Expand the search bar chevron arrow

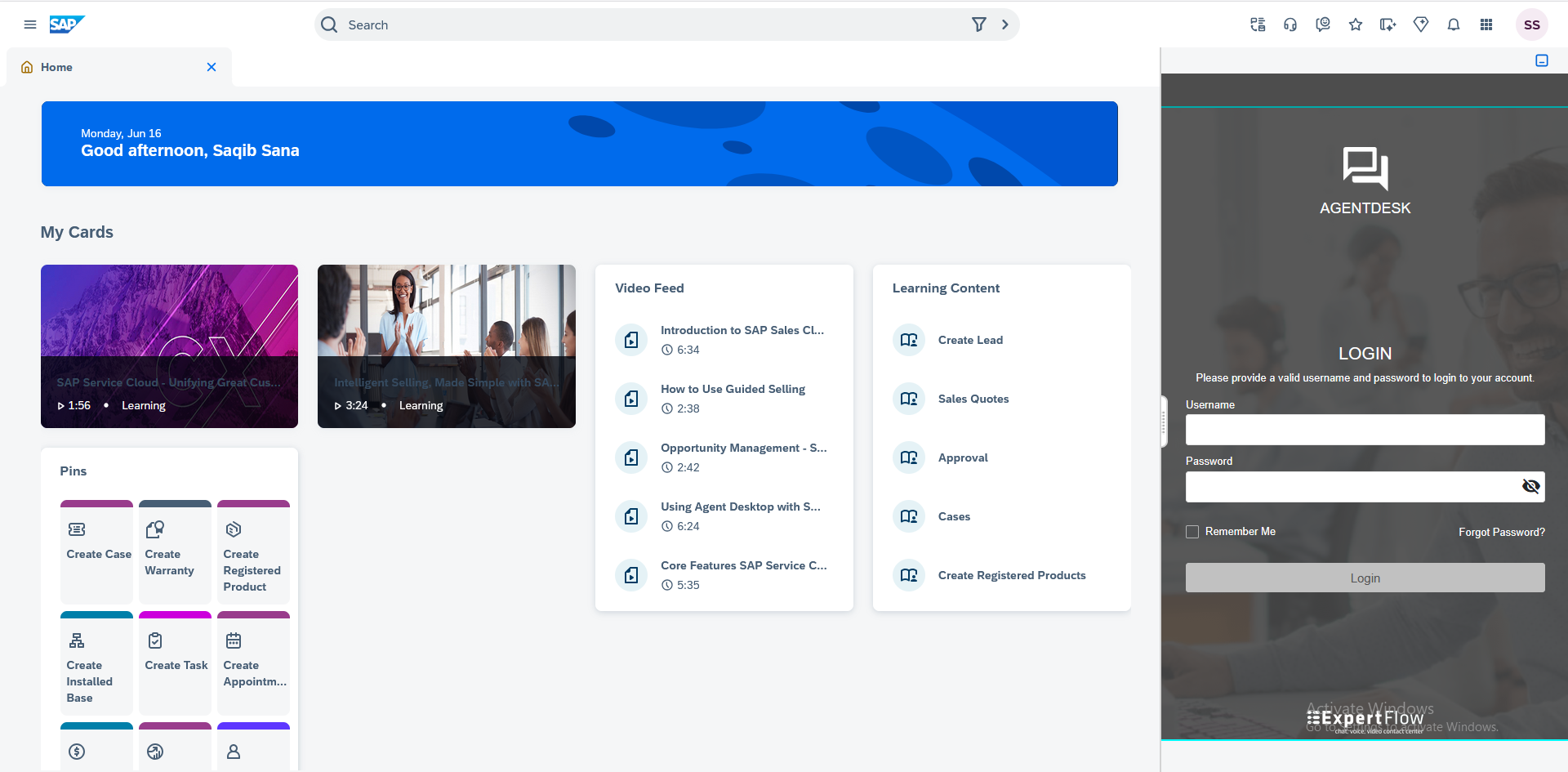click(1005, 25)
